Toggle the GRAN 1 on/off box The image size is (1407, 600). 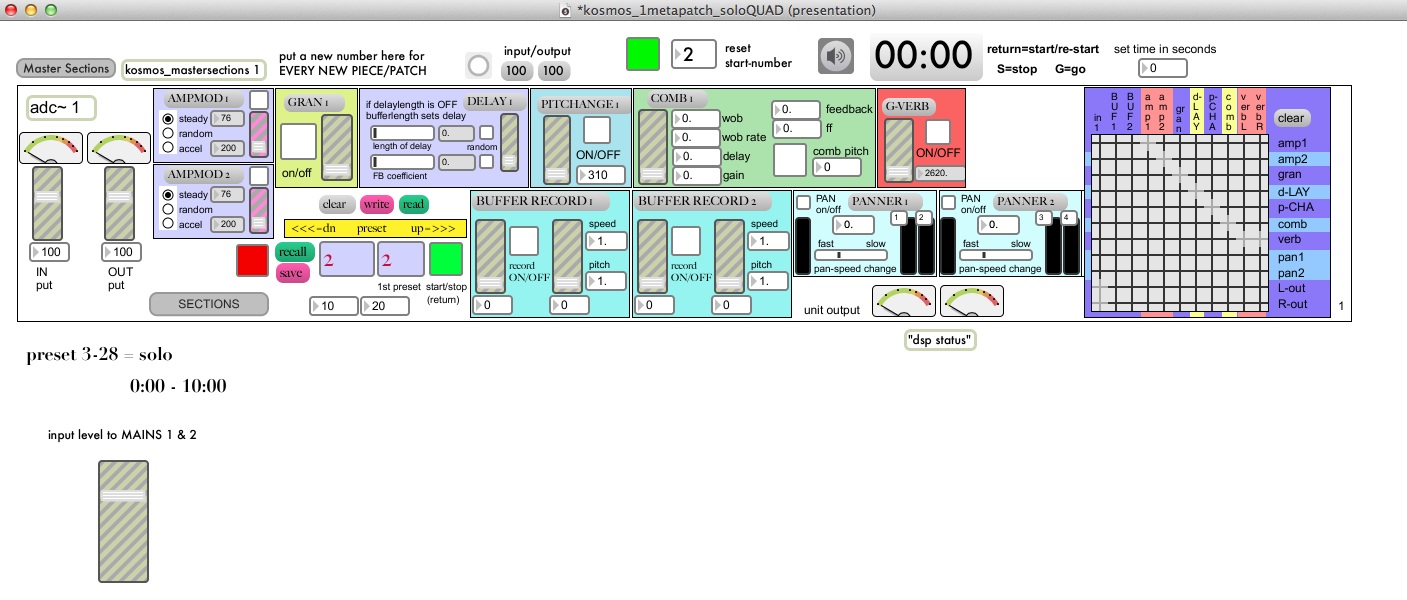pos(297,141)
